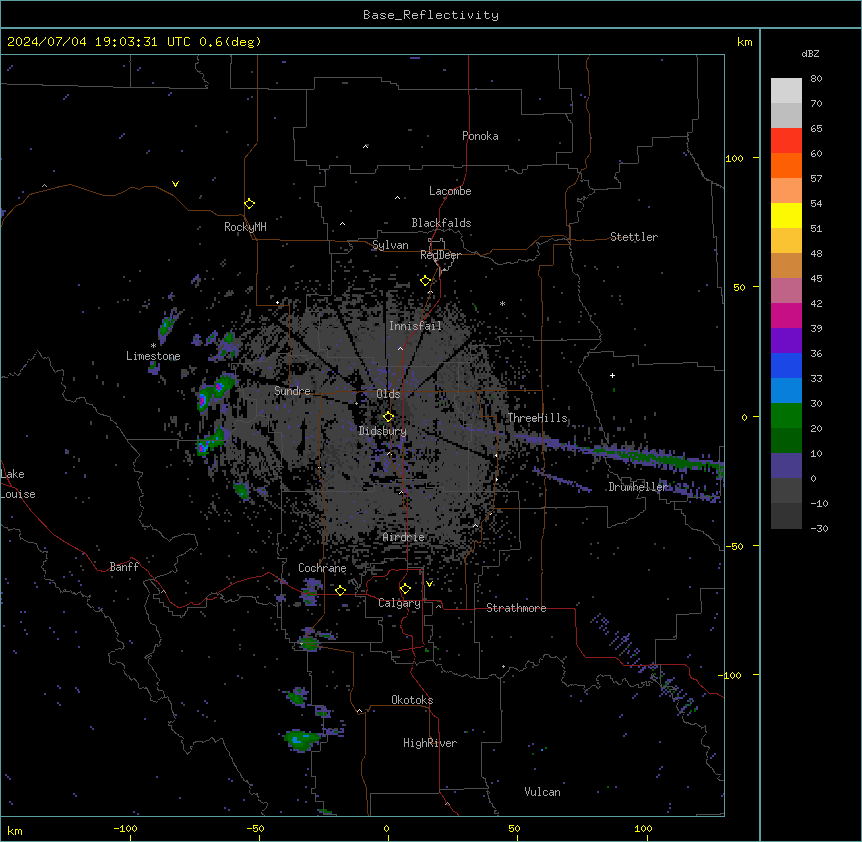Click the Vulcan label

(542, 792)
